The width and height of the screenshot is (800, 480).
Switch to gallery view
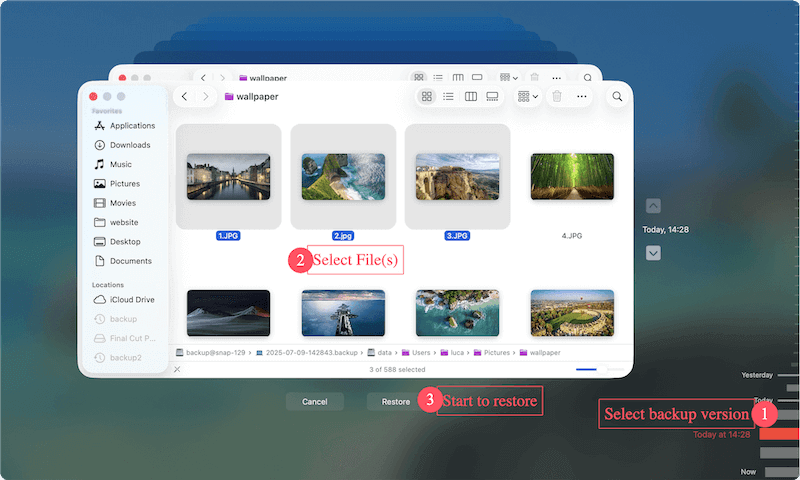pyautogui.click(x=492, y=96)
